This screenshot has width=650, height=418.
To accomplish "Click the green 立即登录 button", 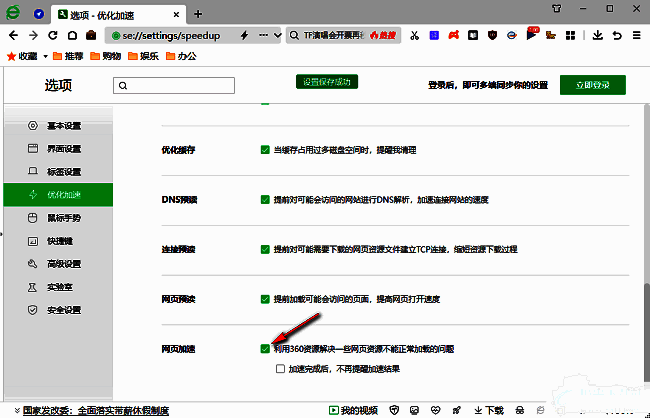I will [x=592, y=85].
